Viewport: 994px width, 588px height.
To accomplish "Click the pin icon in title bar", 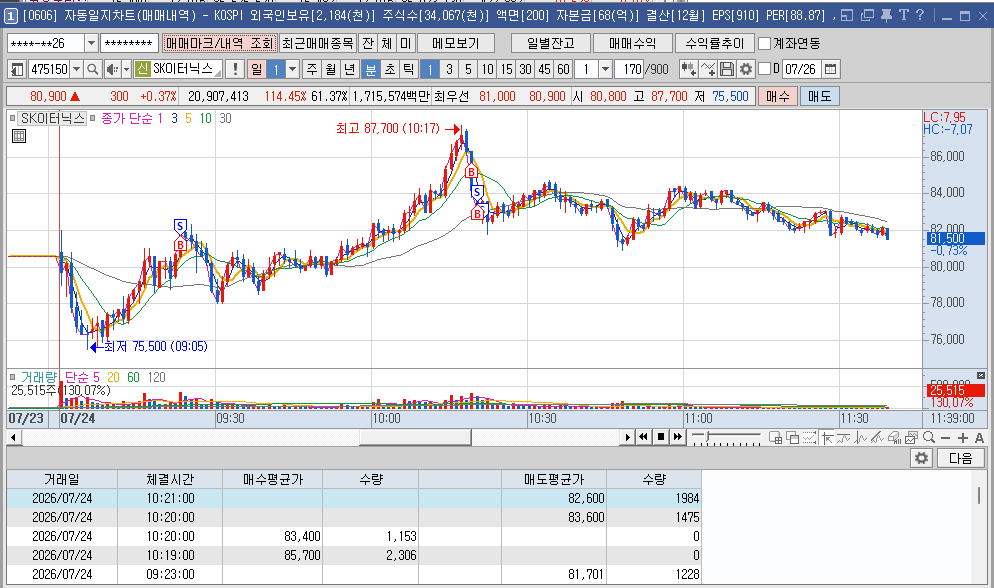I will point(886,15).
